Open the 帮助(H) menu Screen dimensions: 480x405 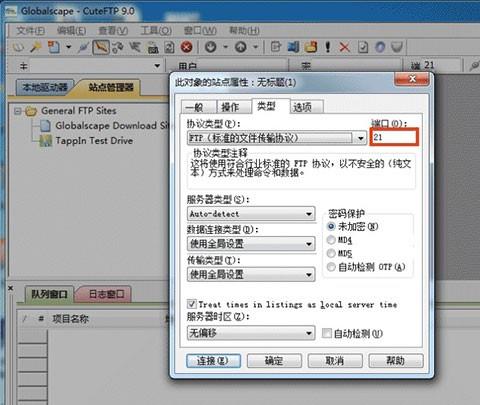pyautogui.click(x=244, y=31)
